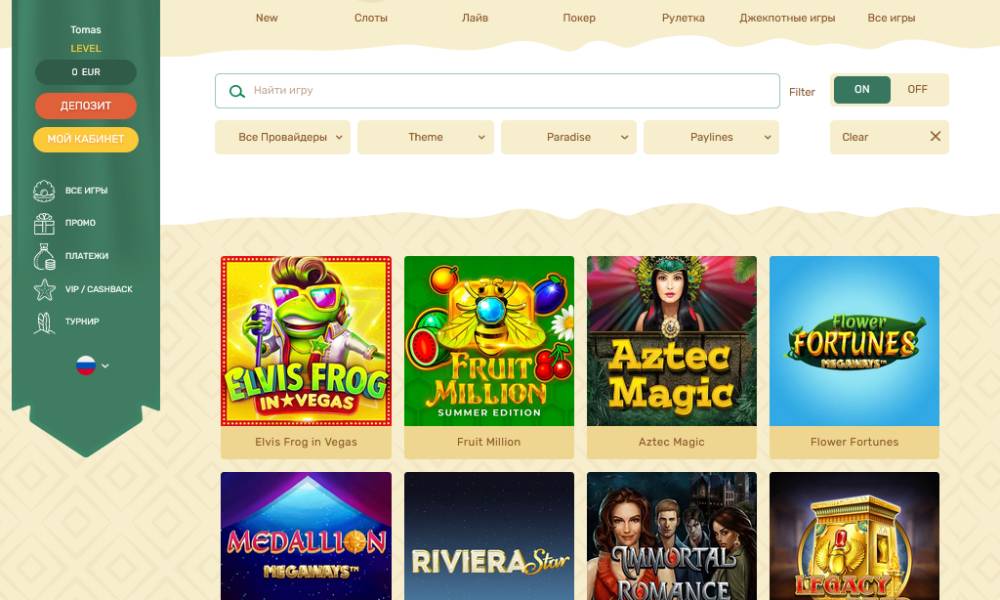This screenshot has width=1000, height=600.
Task: Select the star VIP / Cashback icon
Action: (x=44, y=289)
